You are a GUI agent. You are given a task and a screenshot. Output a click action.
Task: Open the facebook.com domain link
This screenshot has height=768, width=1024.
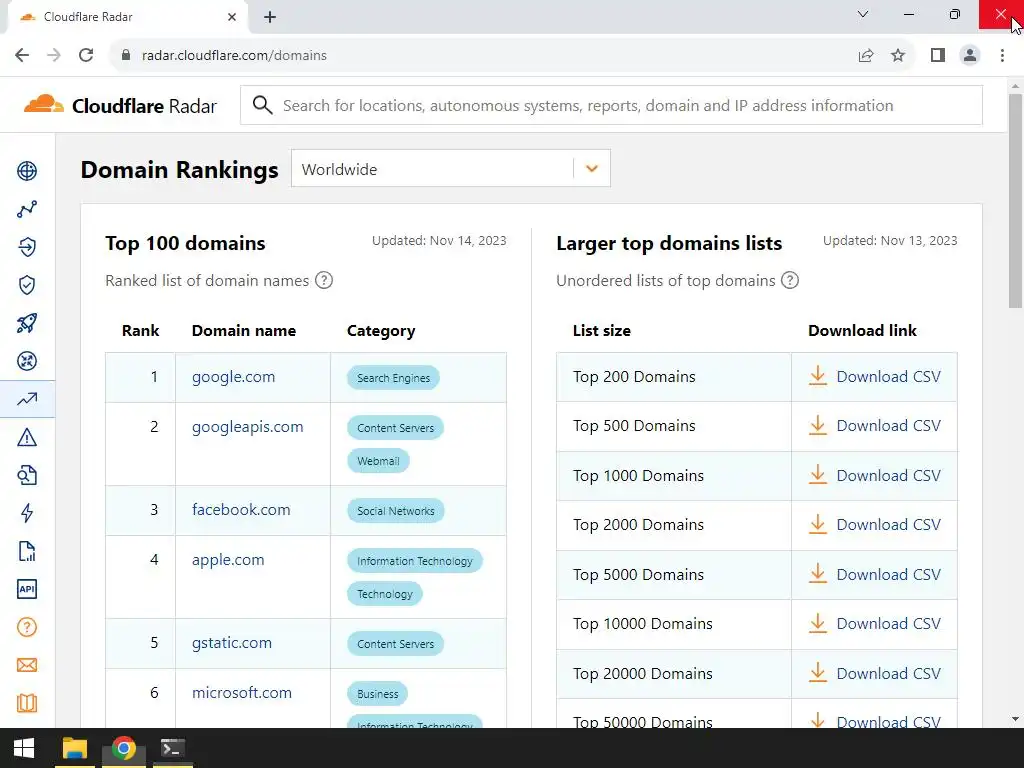[241, 509]
